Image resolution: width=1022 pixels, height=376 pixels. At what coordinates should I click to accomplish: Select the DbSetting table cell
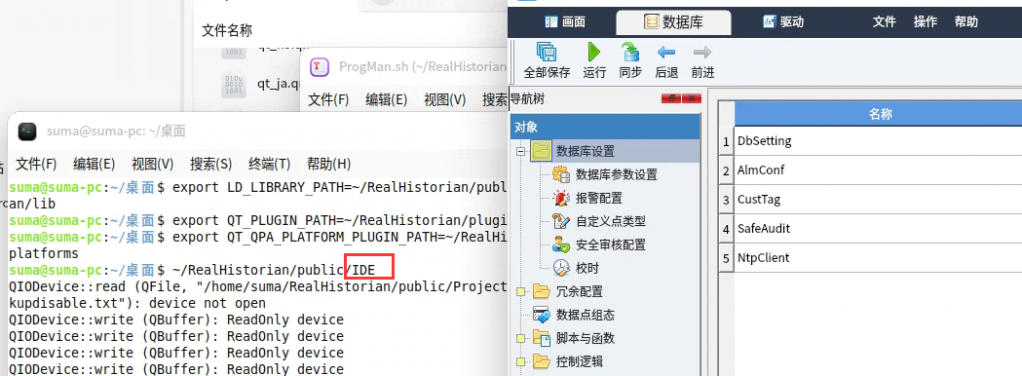pos(878,141)
